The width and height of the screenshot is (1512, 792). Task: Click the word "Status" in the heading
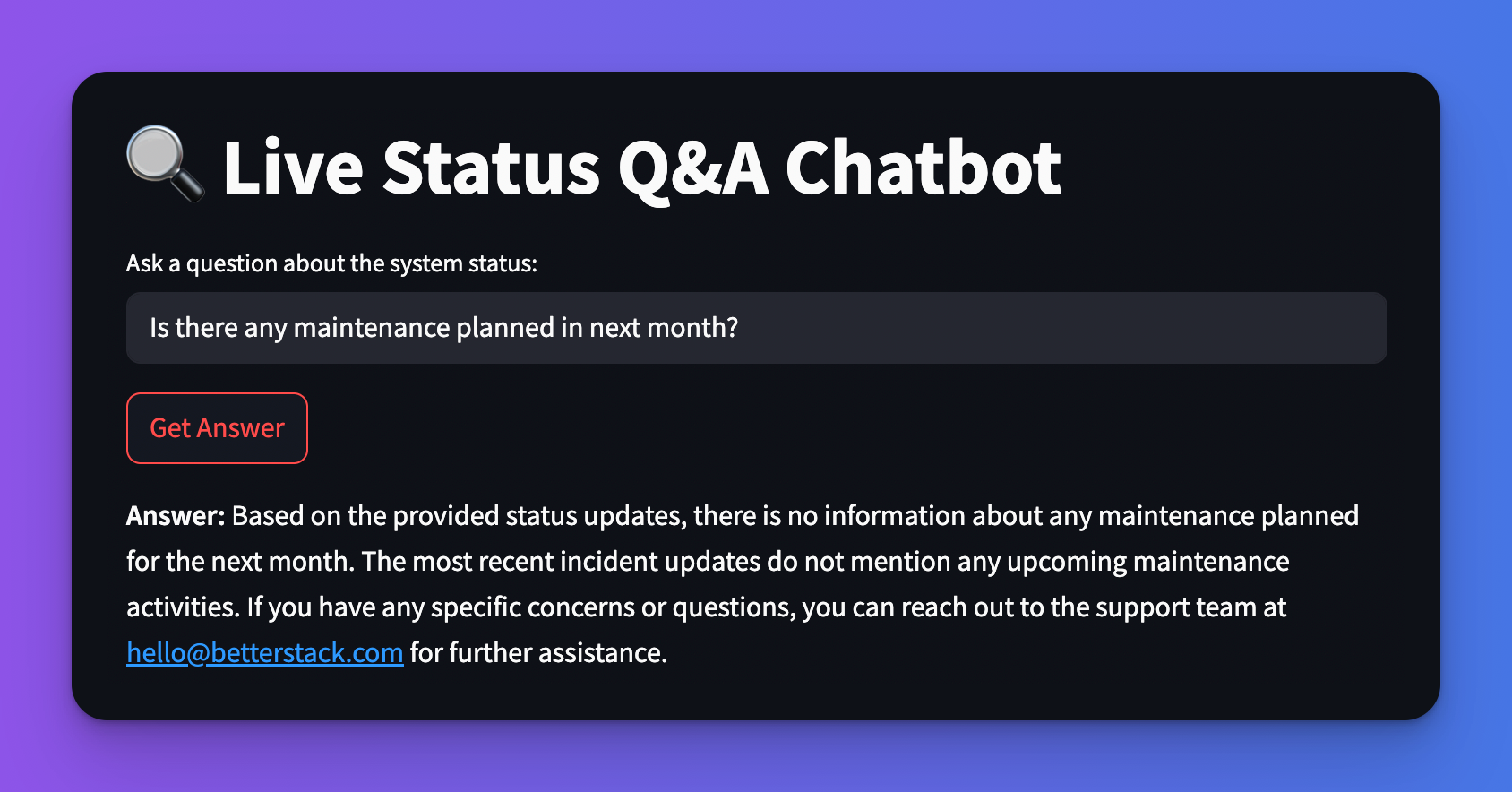click(491, 168)
